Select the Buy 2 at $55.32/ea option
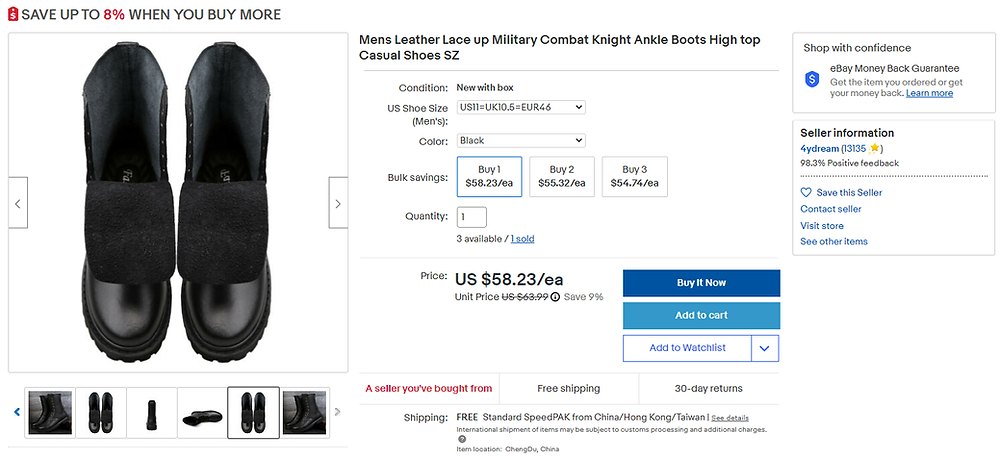The width and height of the screenshot is (1000, 456). 561,177
